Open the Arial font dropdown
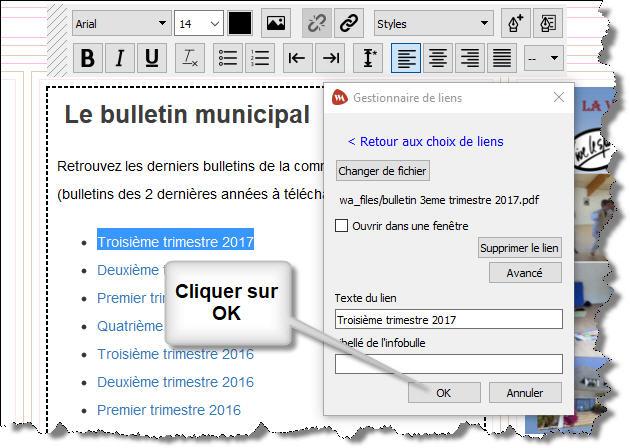 [122, 23]
